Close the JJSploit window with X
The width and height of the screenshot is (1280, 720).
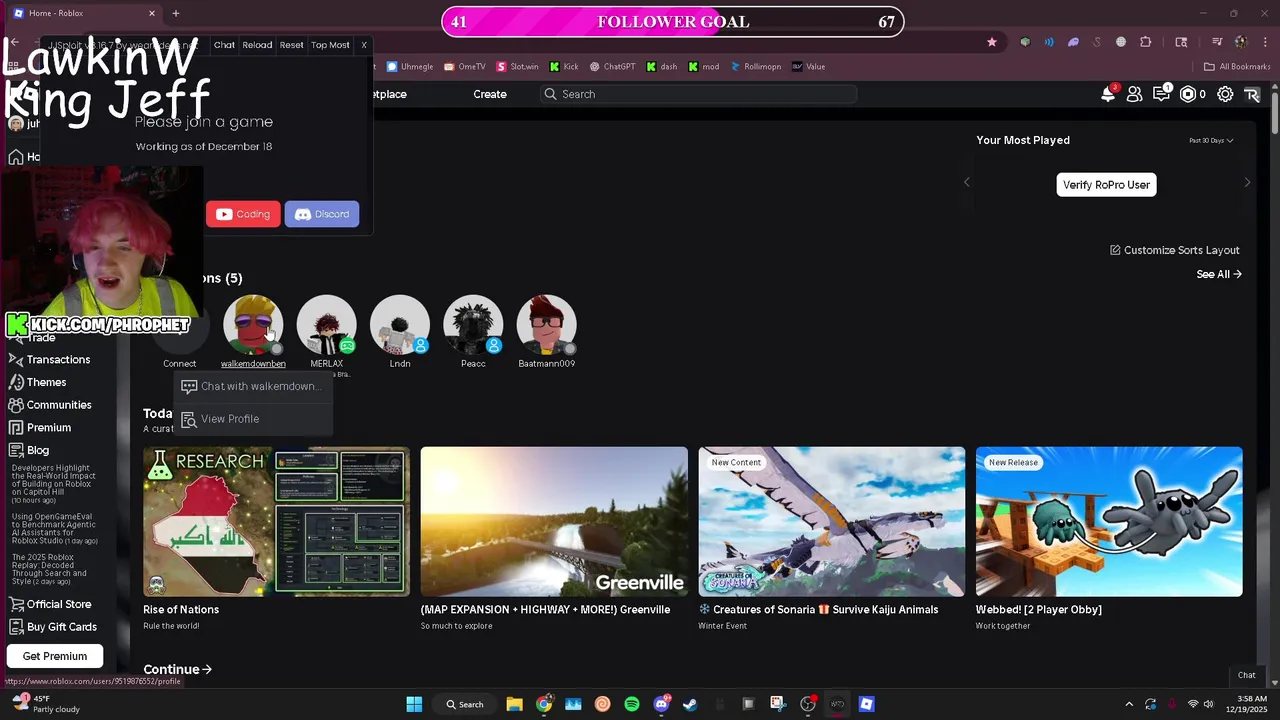click(364, 45)
